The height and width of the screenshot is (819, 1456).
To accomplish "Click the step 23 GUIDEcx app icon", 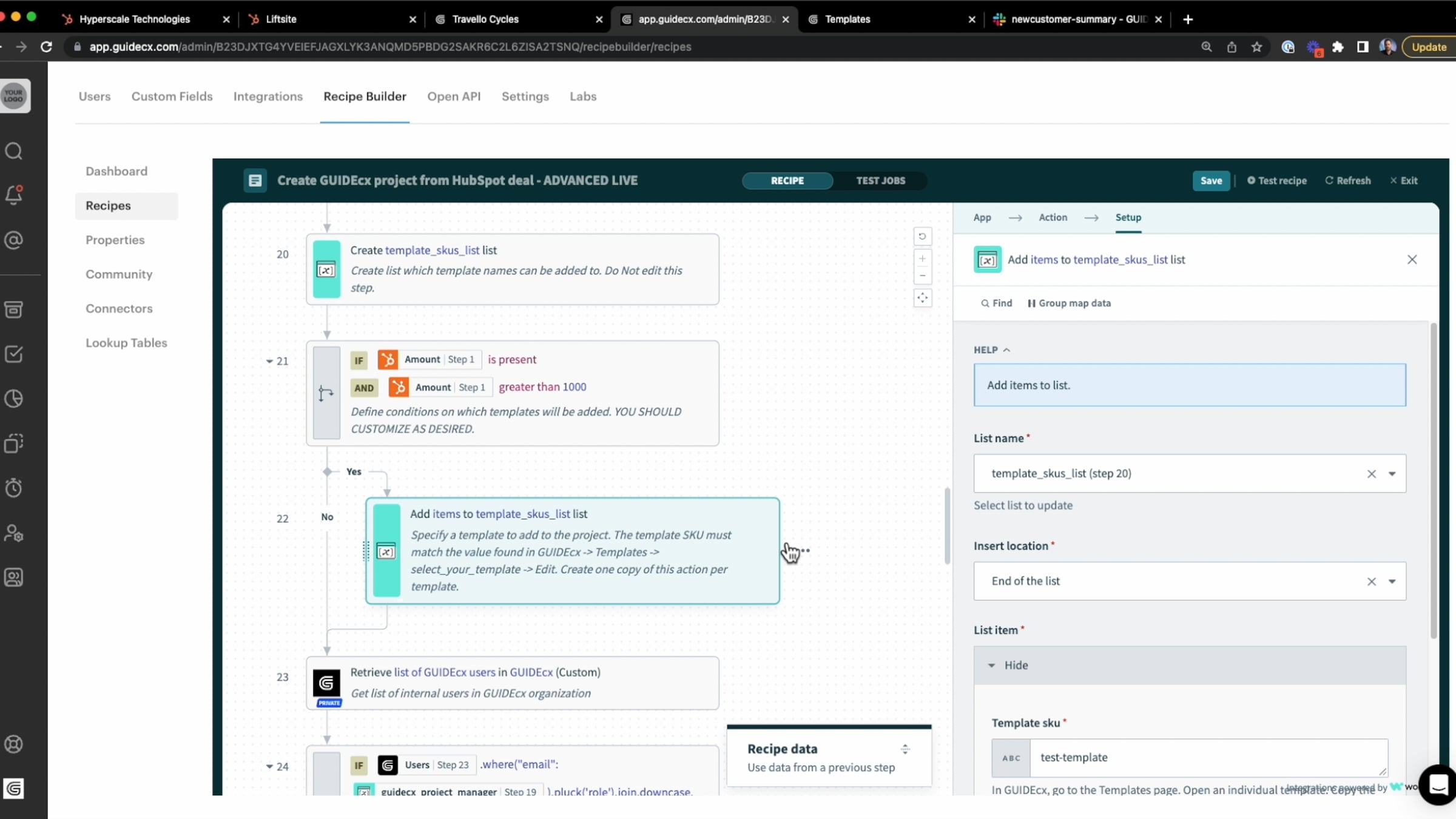I will click(x=326, y=684).
